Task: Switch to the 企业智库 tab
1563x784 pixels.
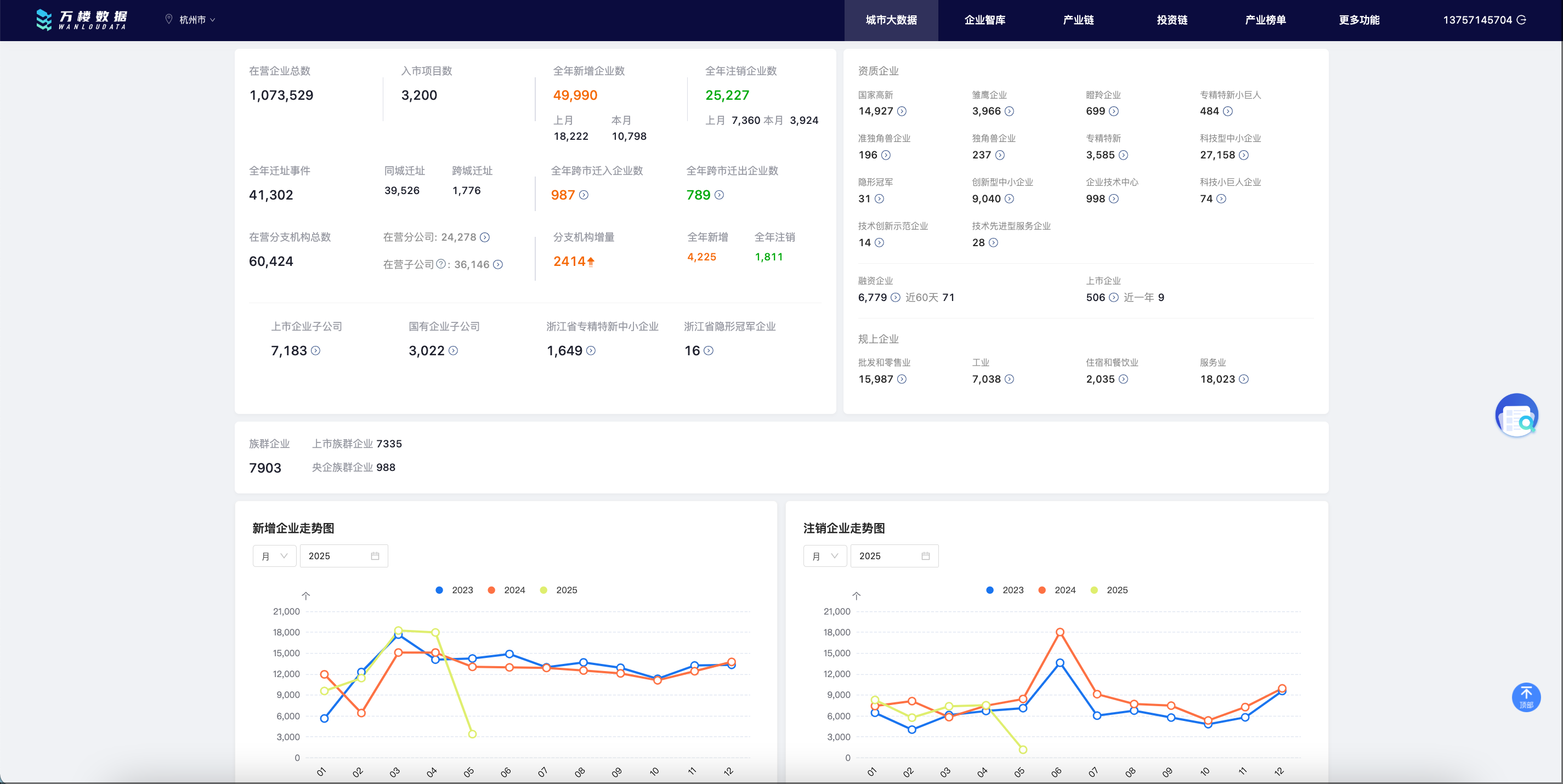Action: pos(984,20)
